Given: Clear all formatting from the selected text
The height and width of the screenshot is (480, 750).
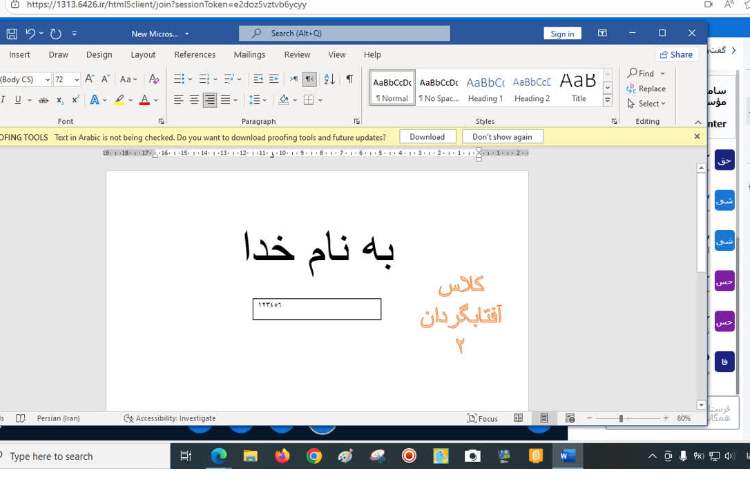Looking at the screenshot, I should point(154,79).
